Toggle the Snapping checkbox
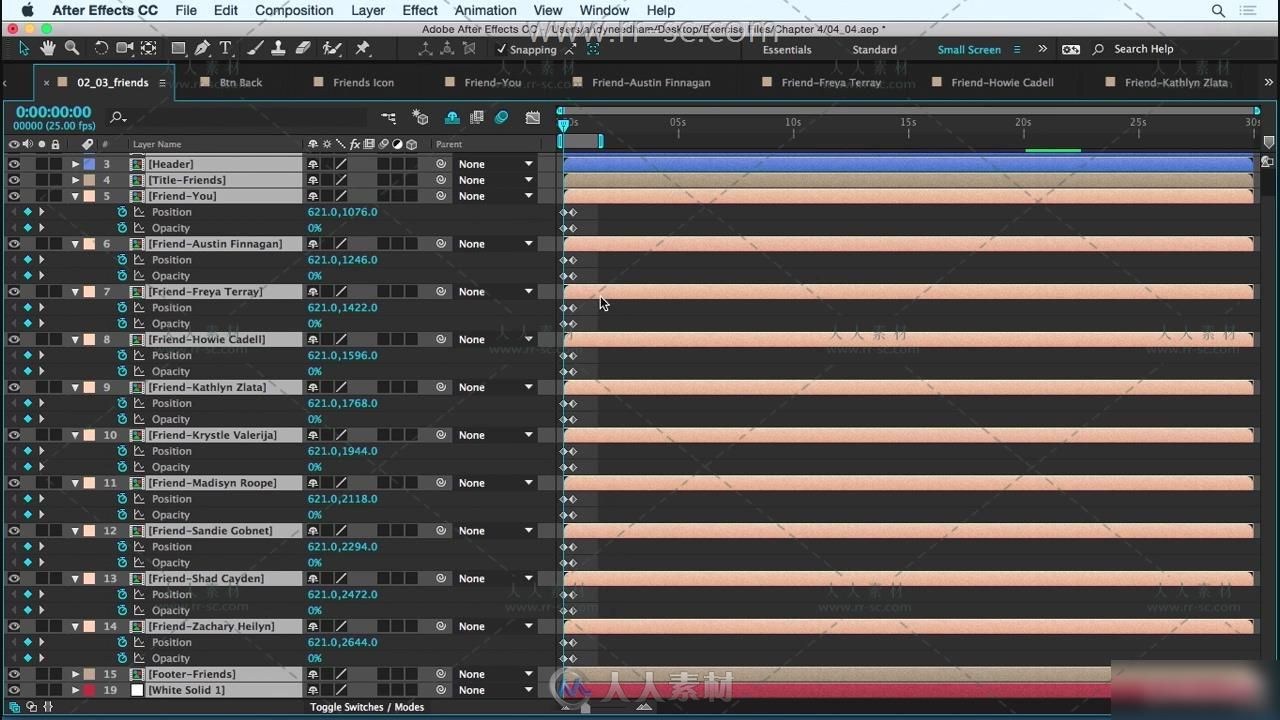The width and height of the screenshot is (1280, 720). click(502, 49)
